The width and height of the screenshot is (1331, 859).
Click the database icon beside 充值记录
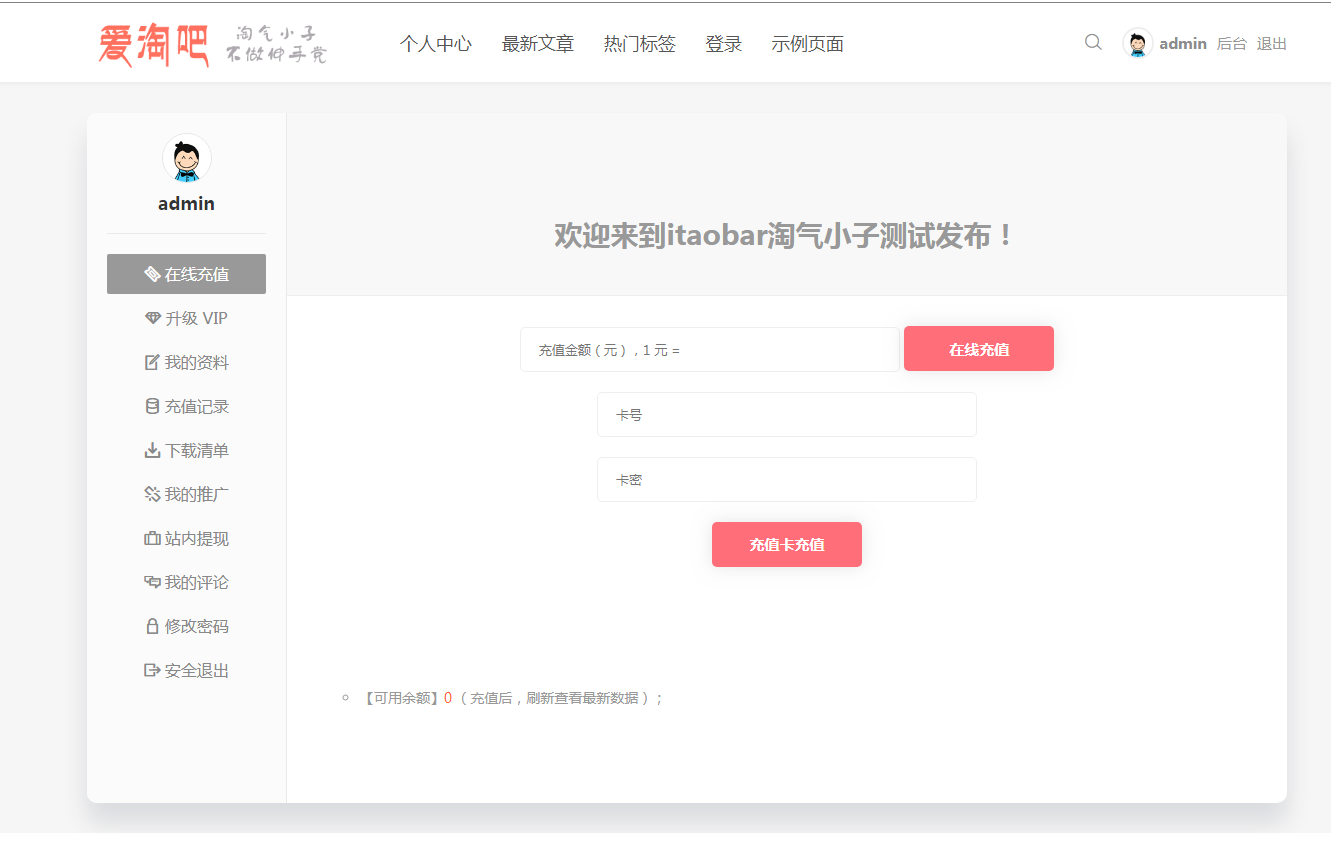coord(152,406)
